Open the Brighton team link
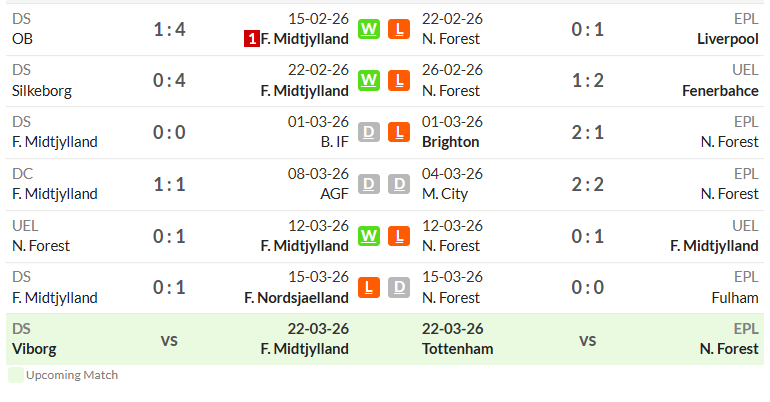770x402 pixels. [450, 142]
